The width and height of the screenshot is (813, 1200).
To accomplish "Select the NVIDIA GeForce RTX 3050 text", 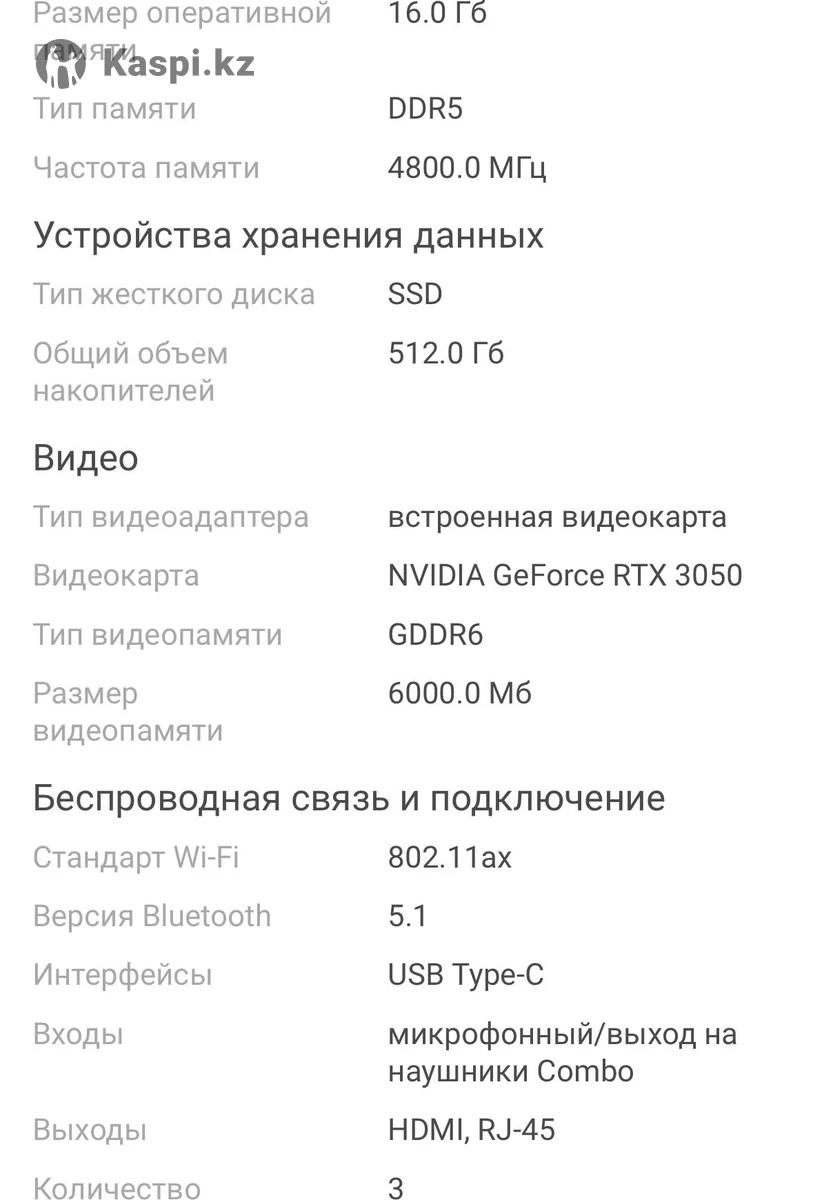I will 565,576.
